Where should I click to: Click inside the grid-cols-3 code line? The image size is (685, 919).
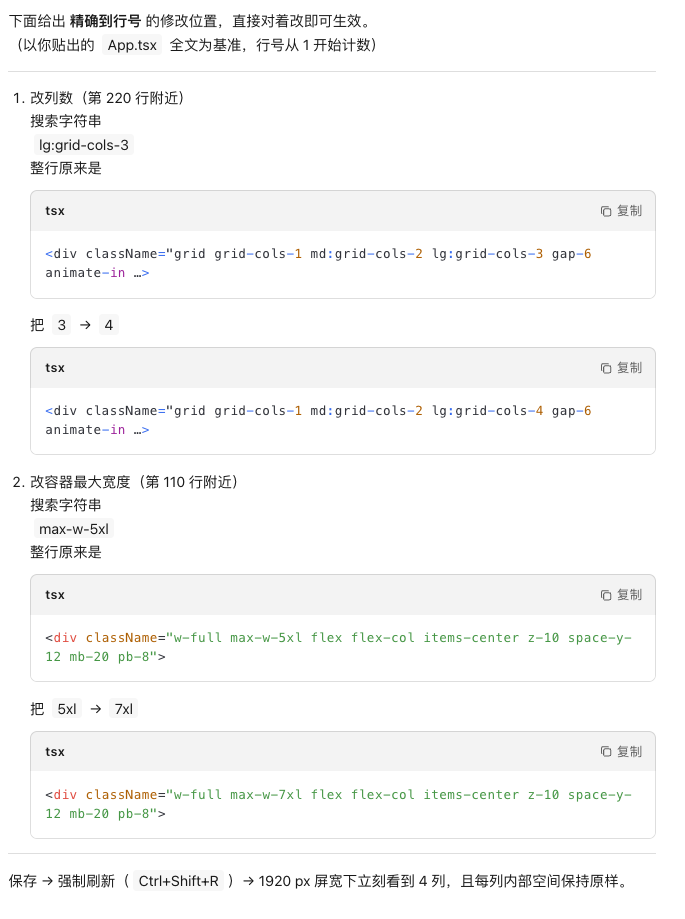point(300,254)
